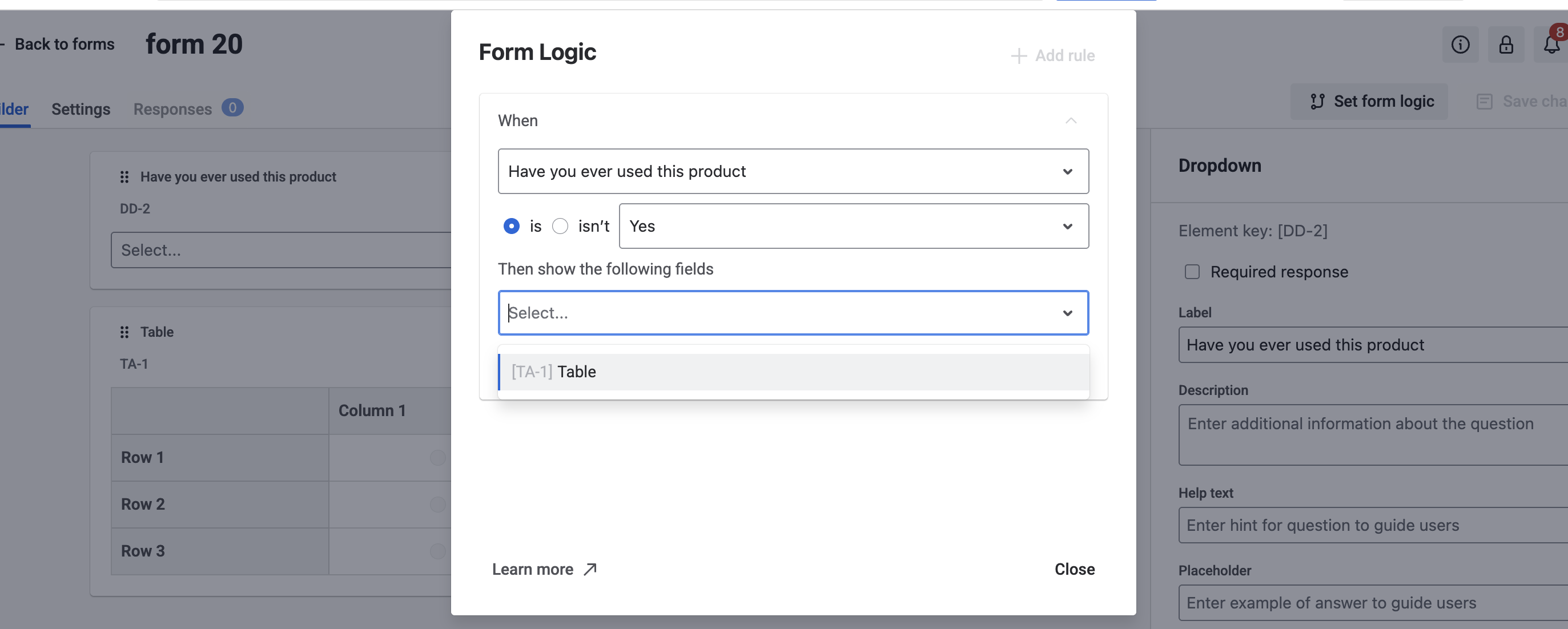Choose [TA-1] Table option
The height and width of the screenshot is (629, 1568).
(x=793, y=372)
